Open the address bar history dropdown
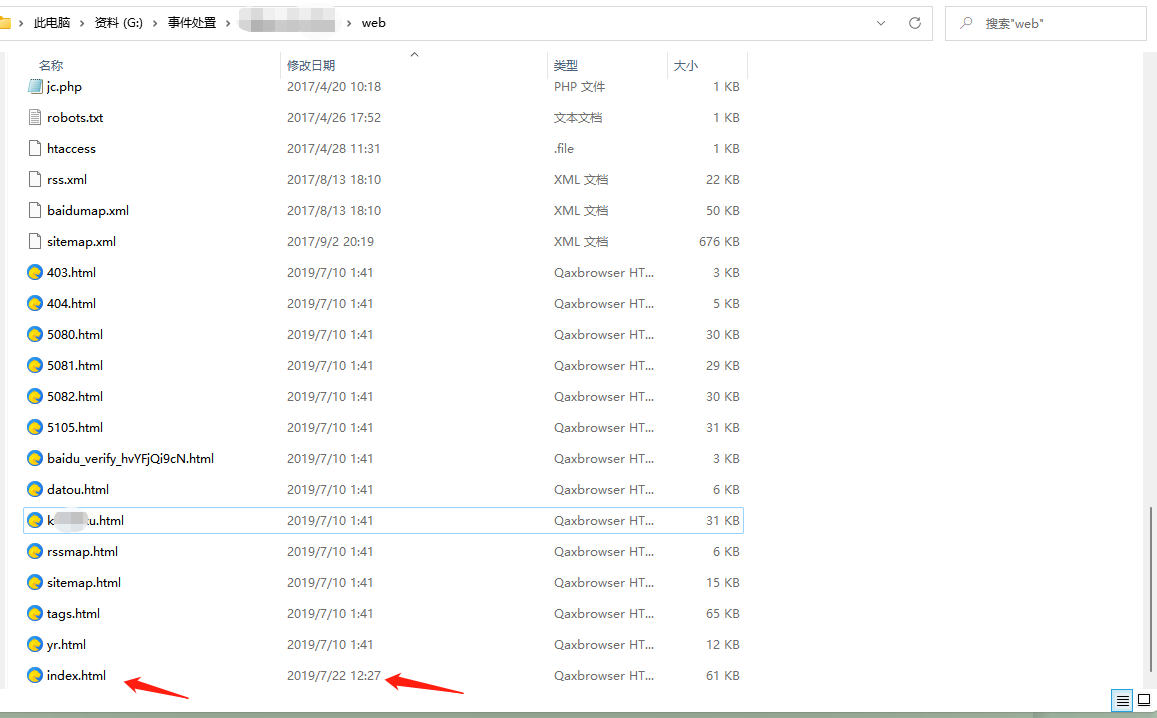1157x718 pixels. pyautogui.click(x=881, y=23)
